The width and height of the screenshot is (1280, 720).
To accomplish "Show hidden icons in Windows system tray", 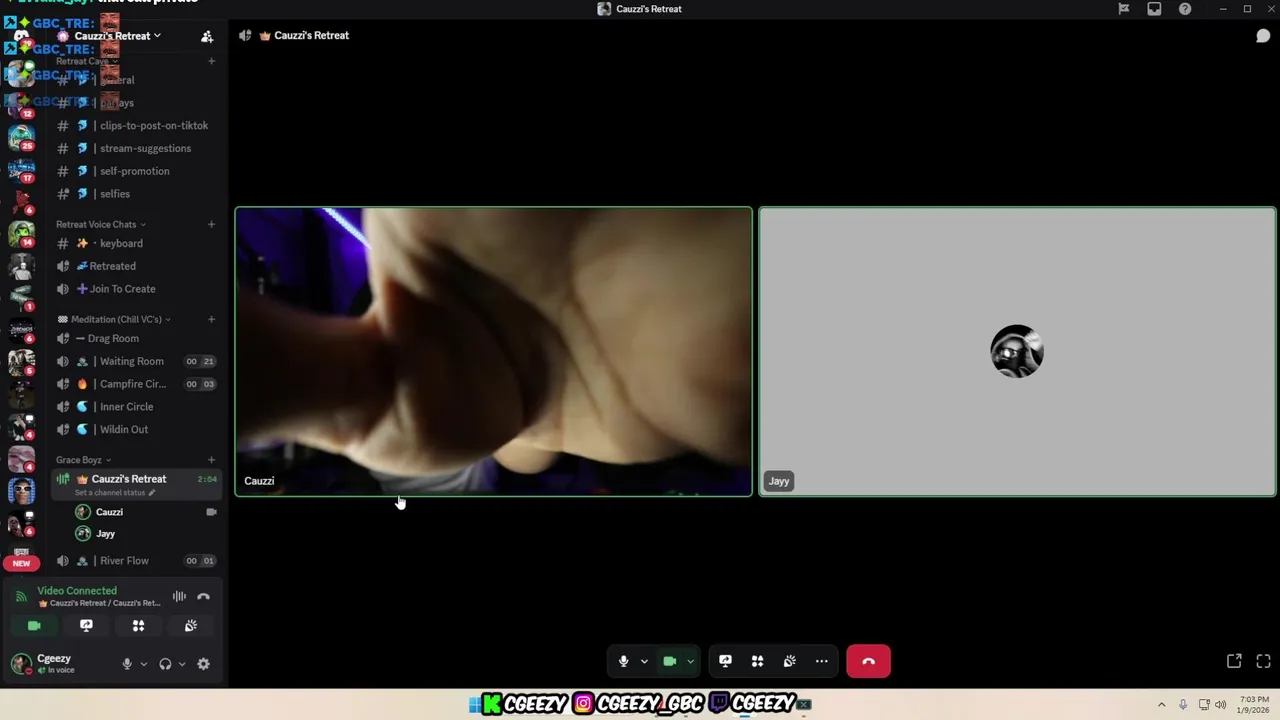I will pyautogui.click(x=1161, y=704).
